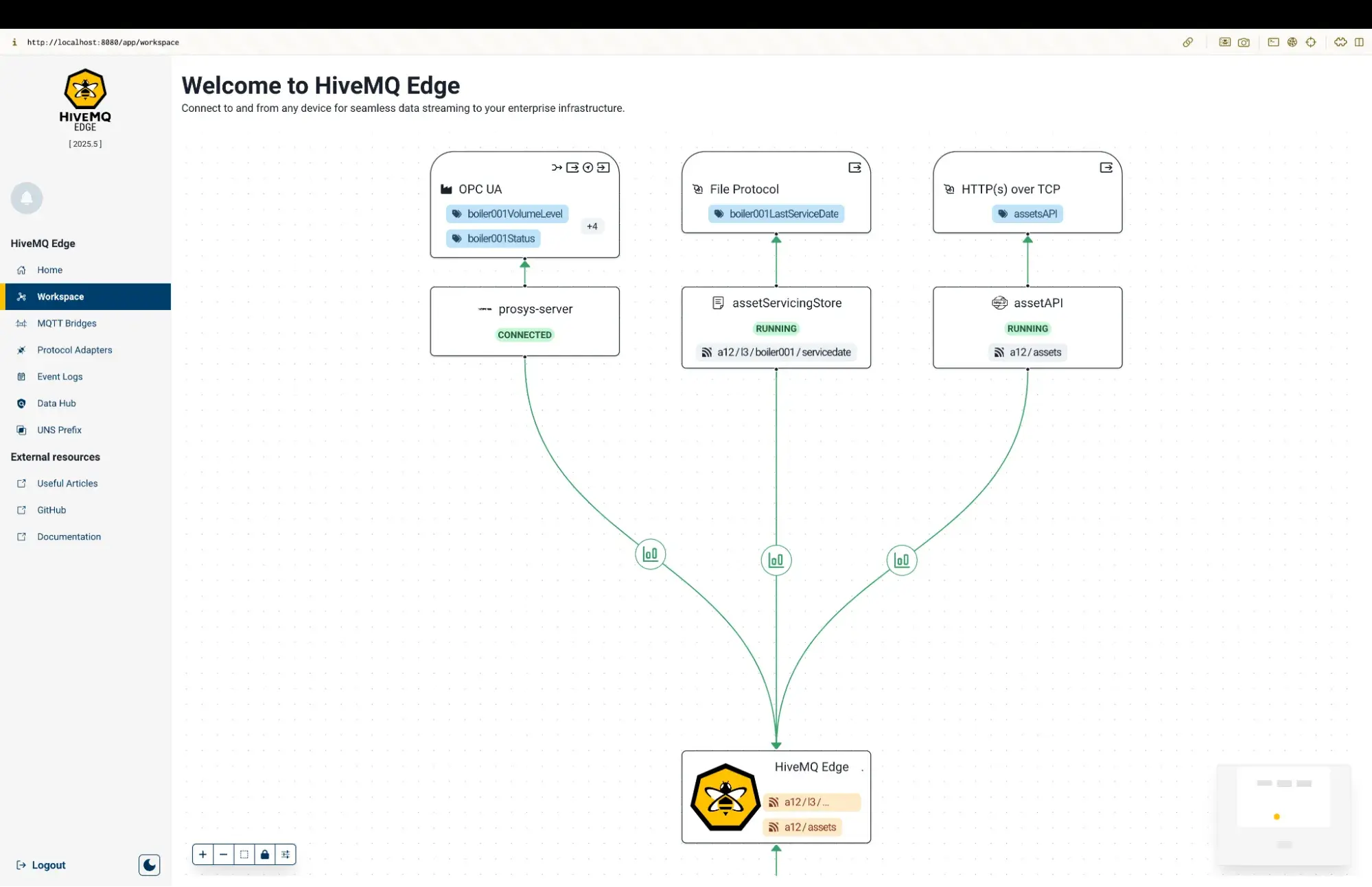The width and height of the screenshot is (1372, 887).
Task: Click the picture-download icon in browser toolbar
Action: 1224,43
